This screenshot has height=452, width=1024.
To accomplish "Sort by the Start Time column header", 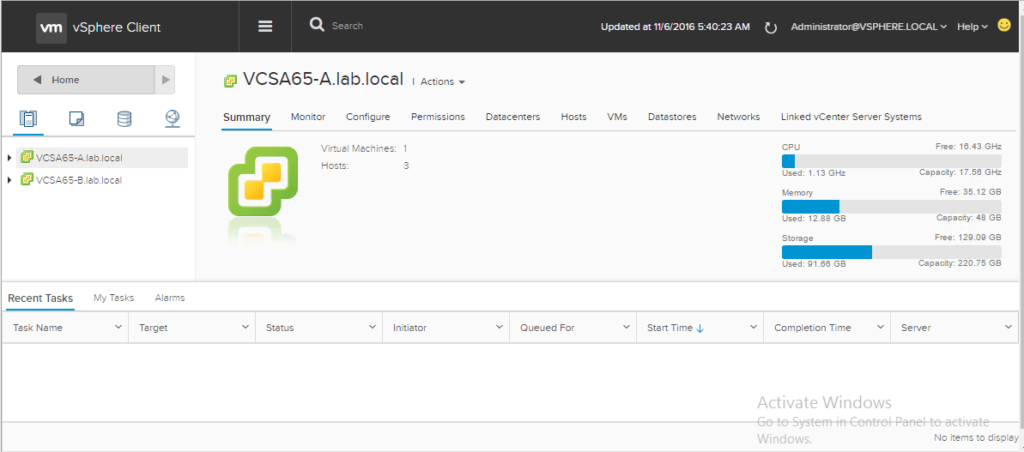I will 670,328.
